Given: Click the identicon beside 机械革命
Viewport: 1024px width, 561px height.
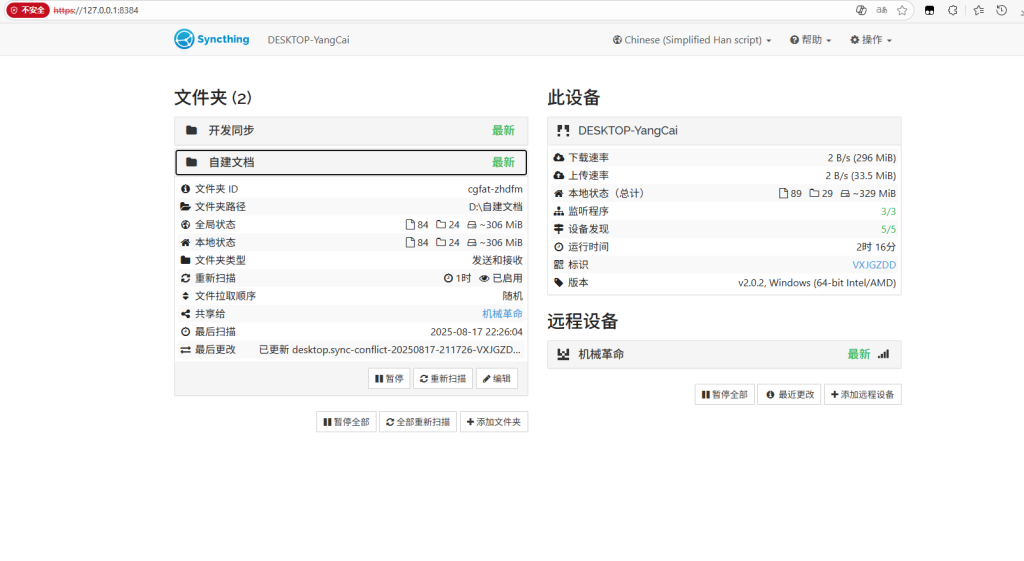Looking at the screenshot, I should (x=563, y=354).
